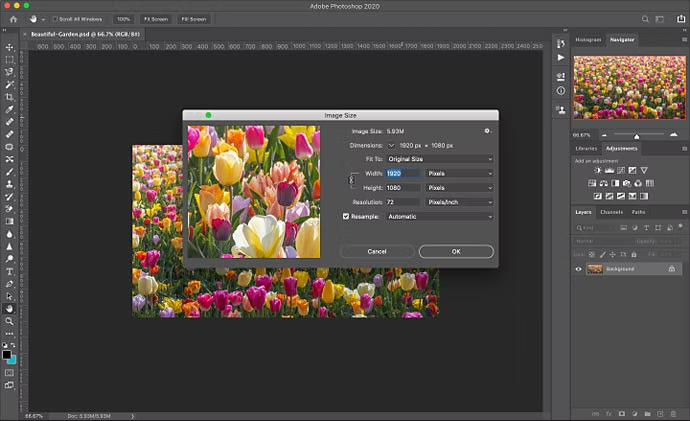Select the Crop tool
690x421 pixels.
9,97
